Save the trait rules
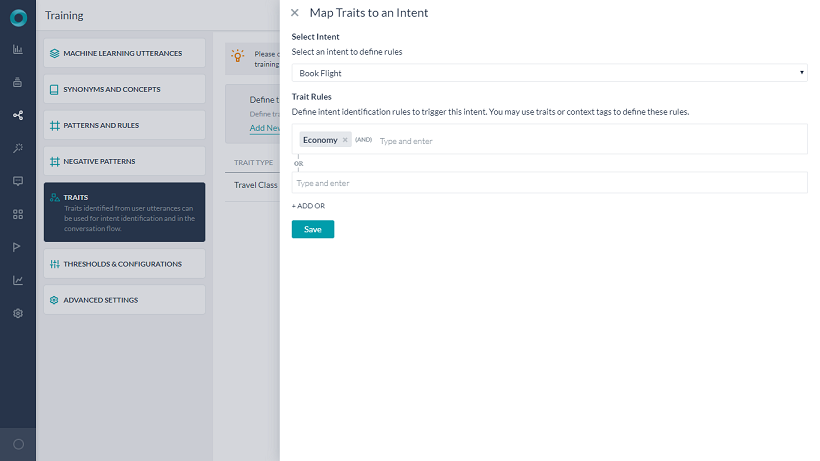This screenshot has width=820, height=461. tap(313, 229)
